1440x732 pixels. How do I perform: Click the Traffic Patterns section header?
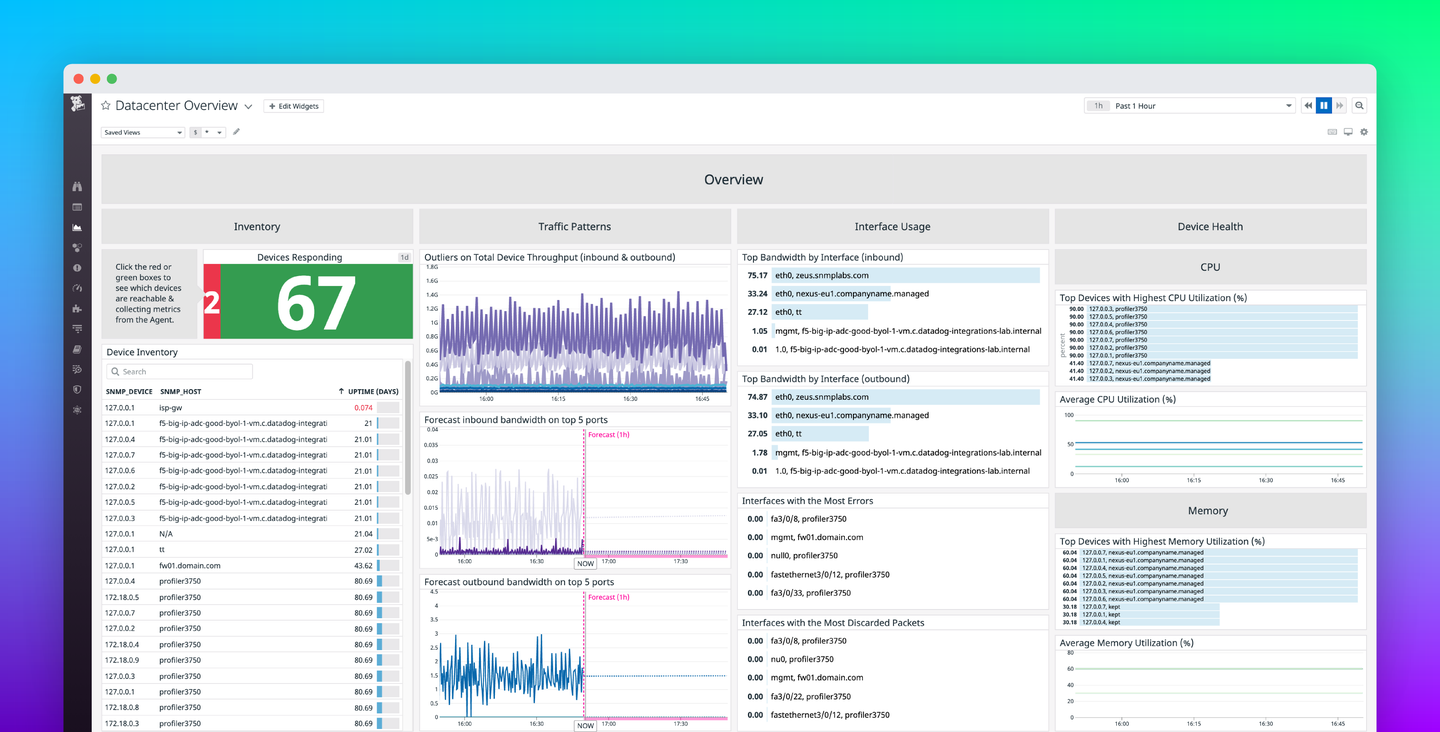575,226
